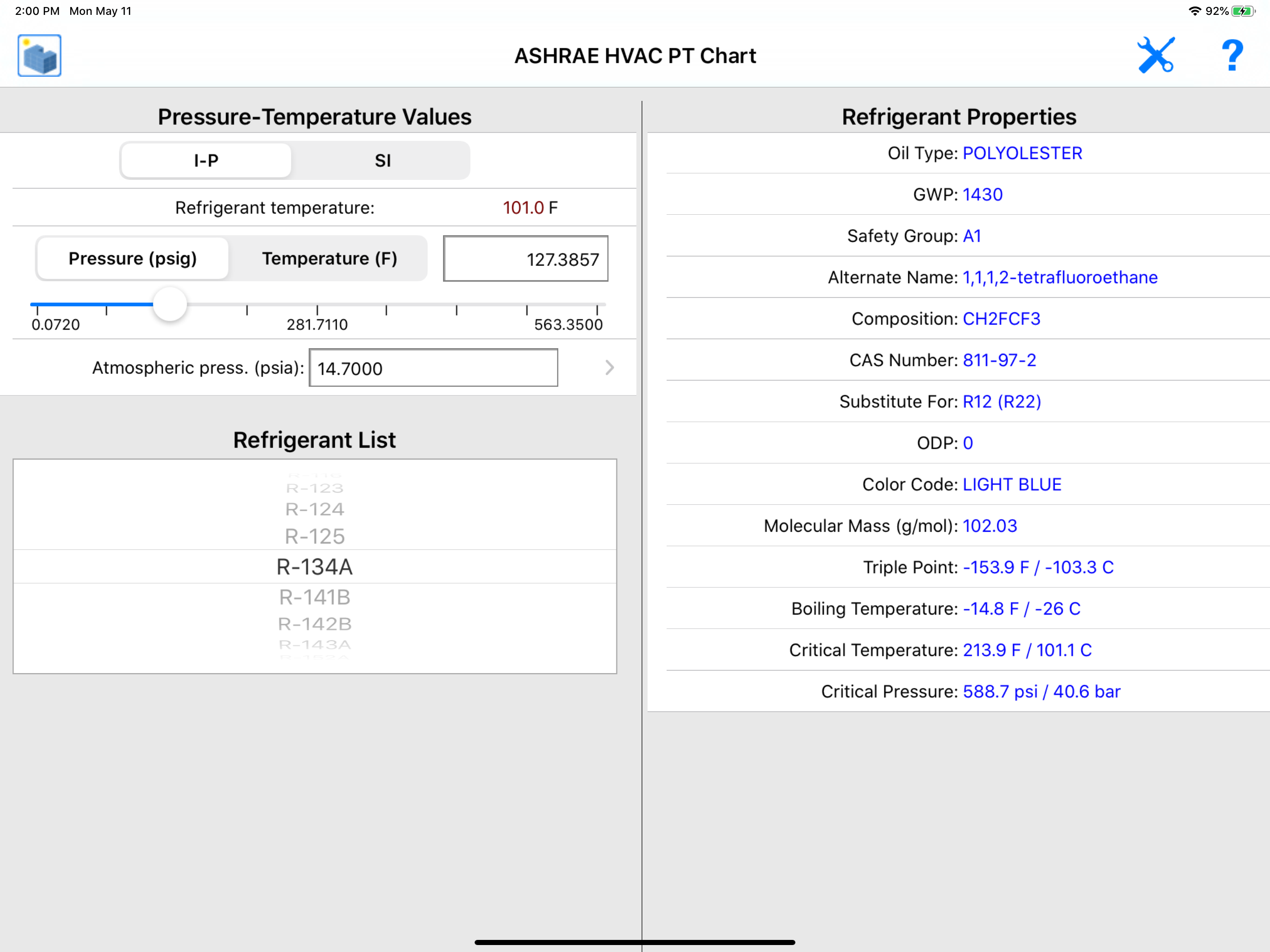The image size is (1270, 952).
Task: Focus the pressure value field 127.3857
Action: pyautogui.click(x=525, y=259)
